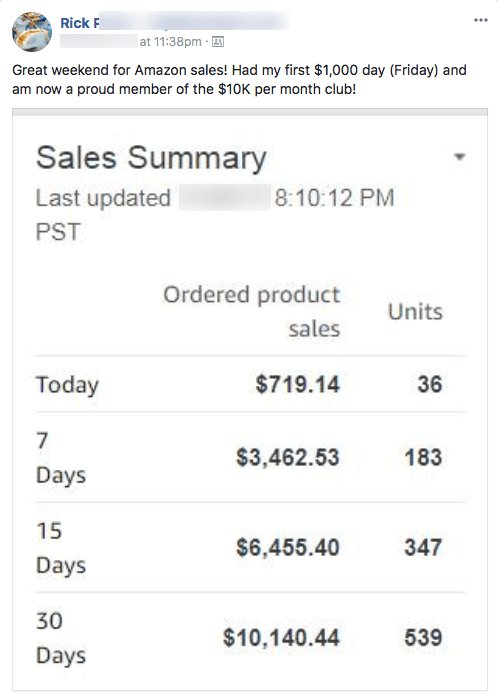
Task: Click the $6,455.40 sales figure
Action: pyautogui.click(x=288, y=547)
